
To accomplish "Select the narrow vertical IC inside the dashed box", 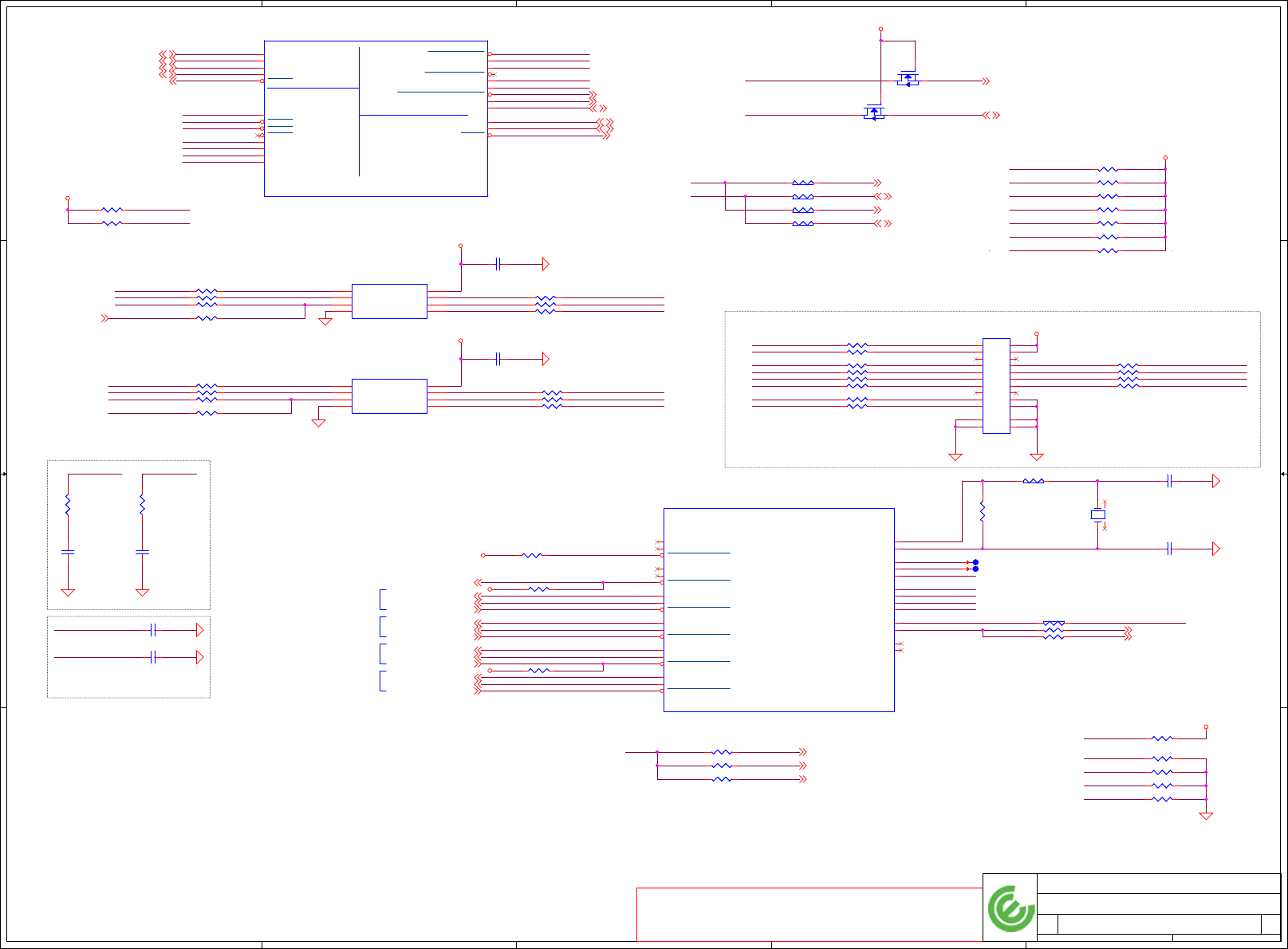I will point(996,386).
